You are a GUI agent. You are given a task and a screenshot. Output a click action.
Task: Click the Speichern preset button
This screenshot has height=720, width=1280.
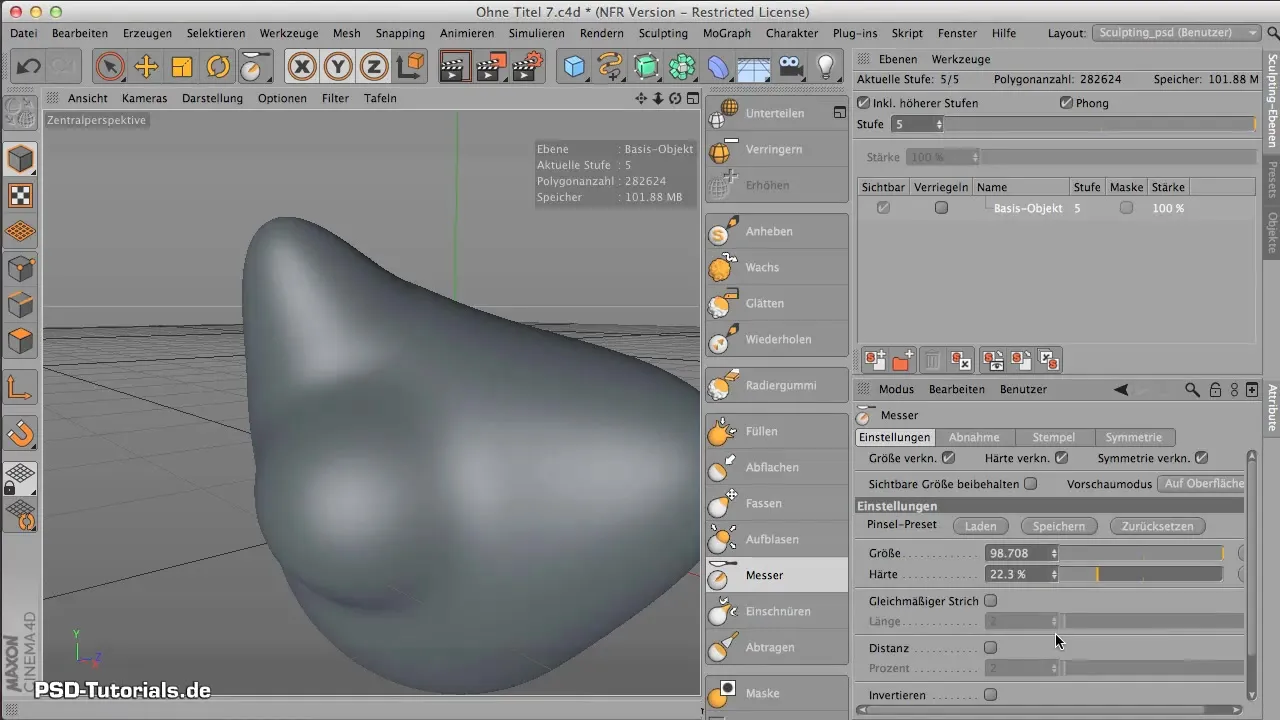pyautogui.click(x=1059, y=526)
